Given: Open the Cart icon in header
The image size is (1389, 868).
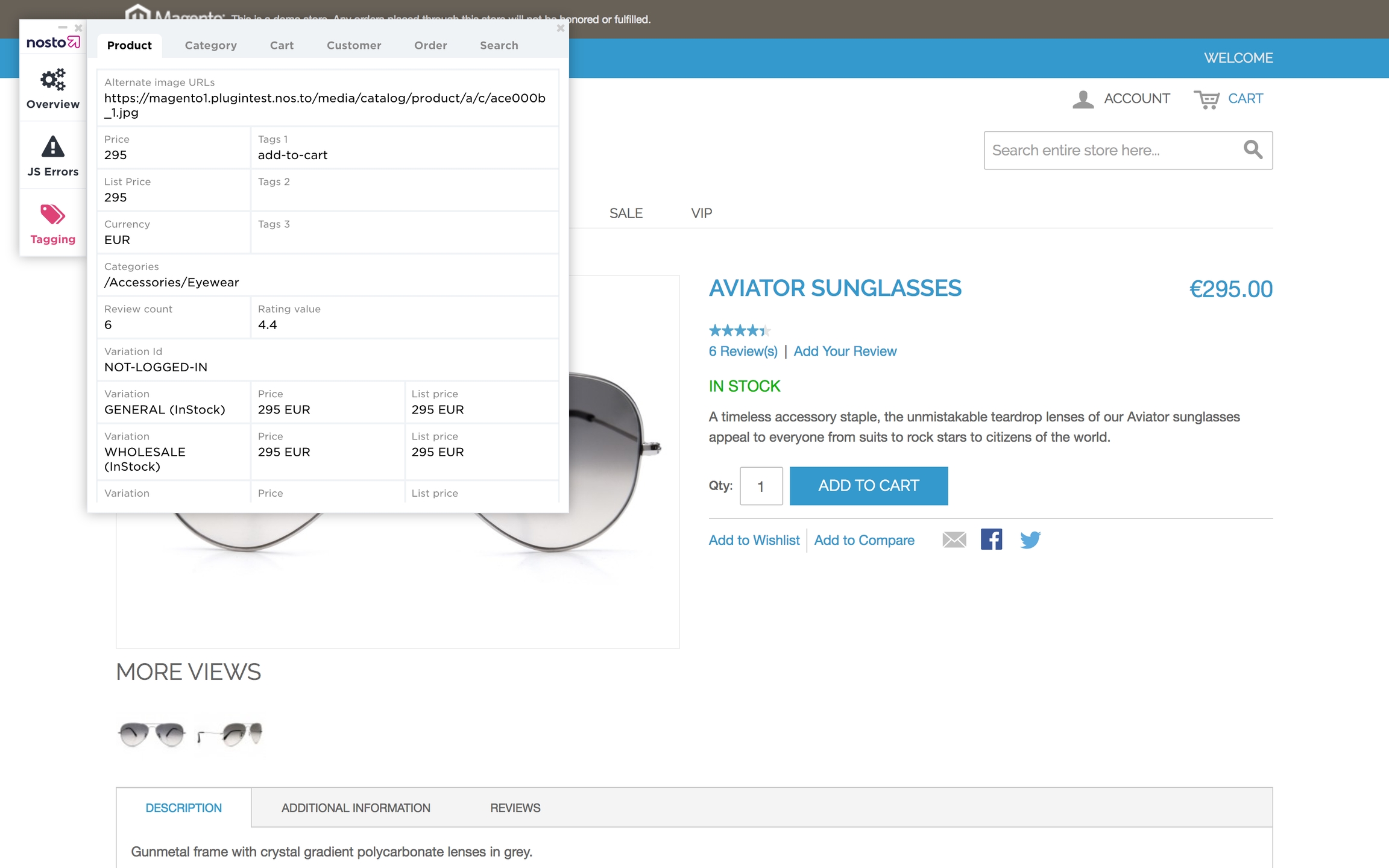Looking at the screenshot, I should (x=1206, y=99).
